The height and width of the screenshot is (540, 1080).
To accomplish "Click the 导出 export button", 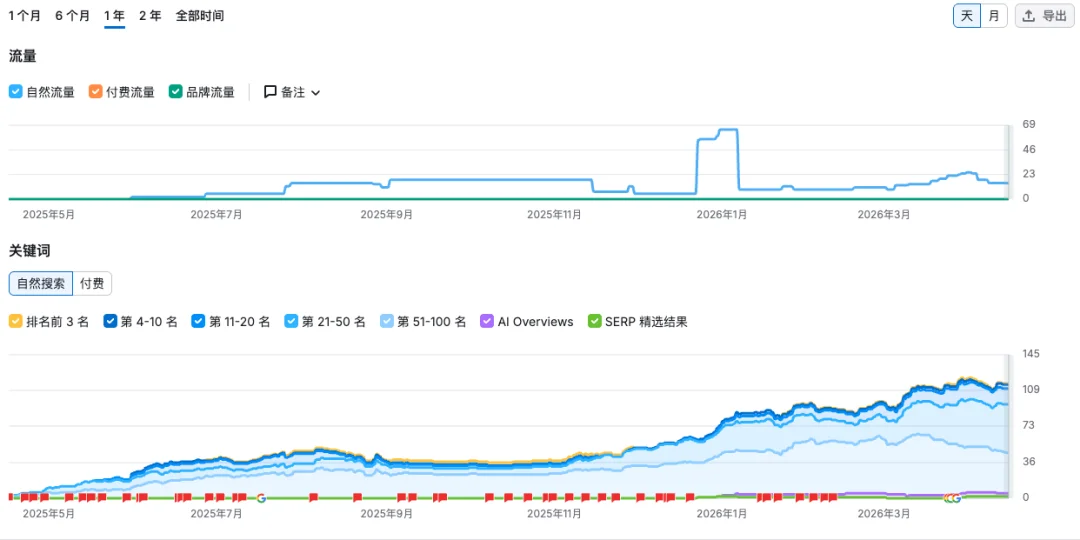I will point(1045,16).
